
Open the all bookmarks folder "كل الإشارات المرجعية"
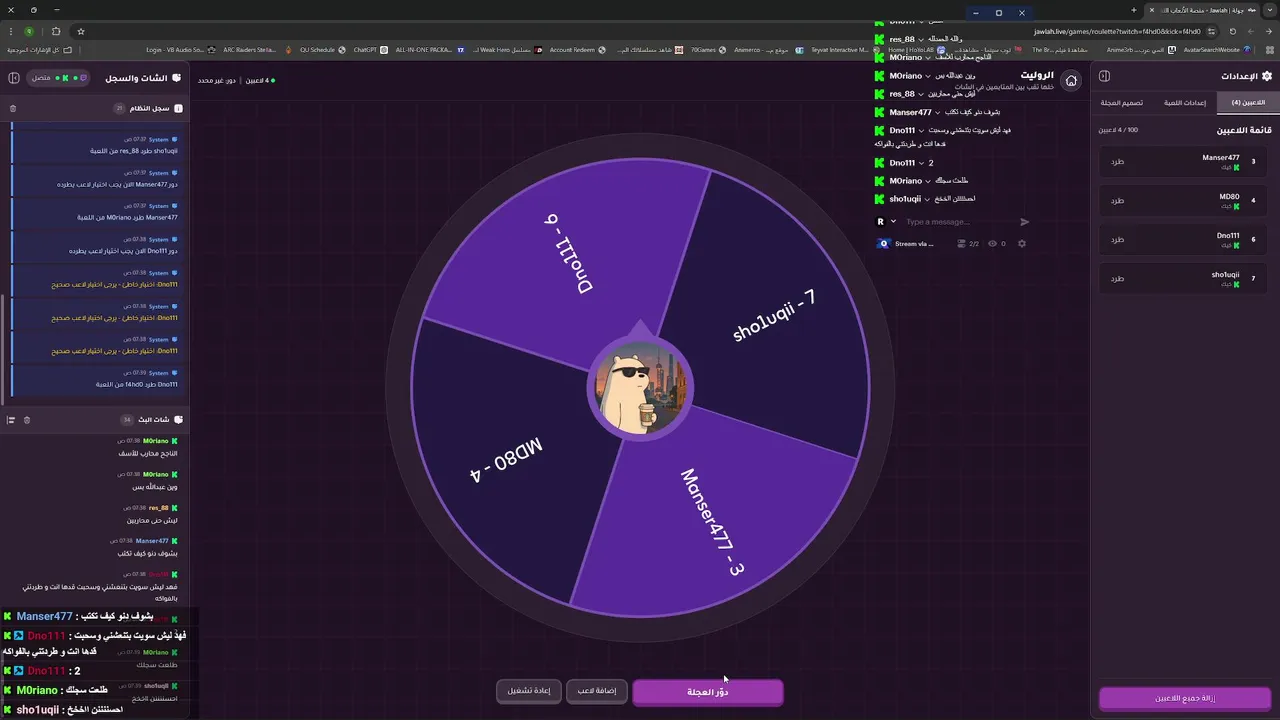(x=39, y=50)
